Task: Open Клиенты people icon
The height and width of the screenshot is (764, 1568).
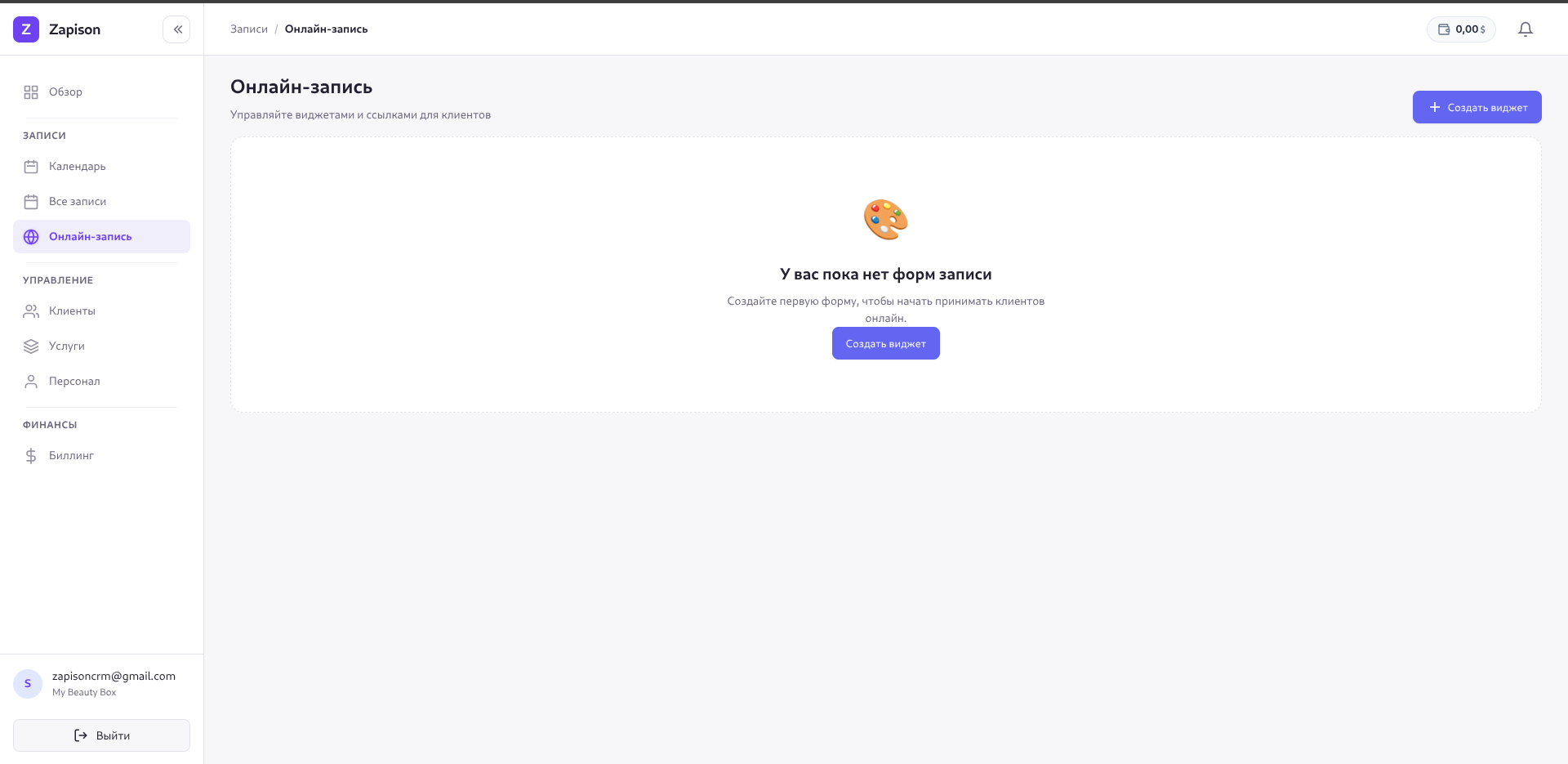Action: tap(31, 311)
